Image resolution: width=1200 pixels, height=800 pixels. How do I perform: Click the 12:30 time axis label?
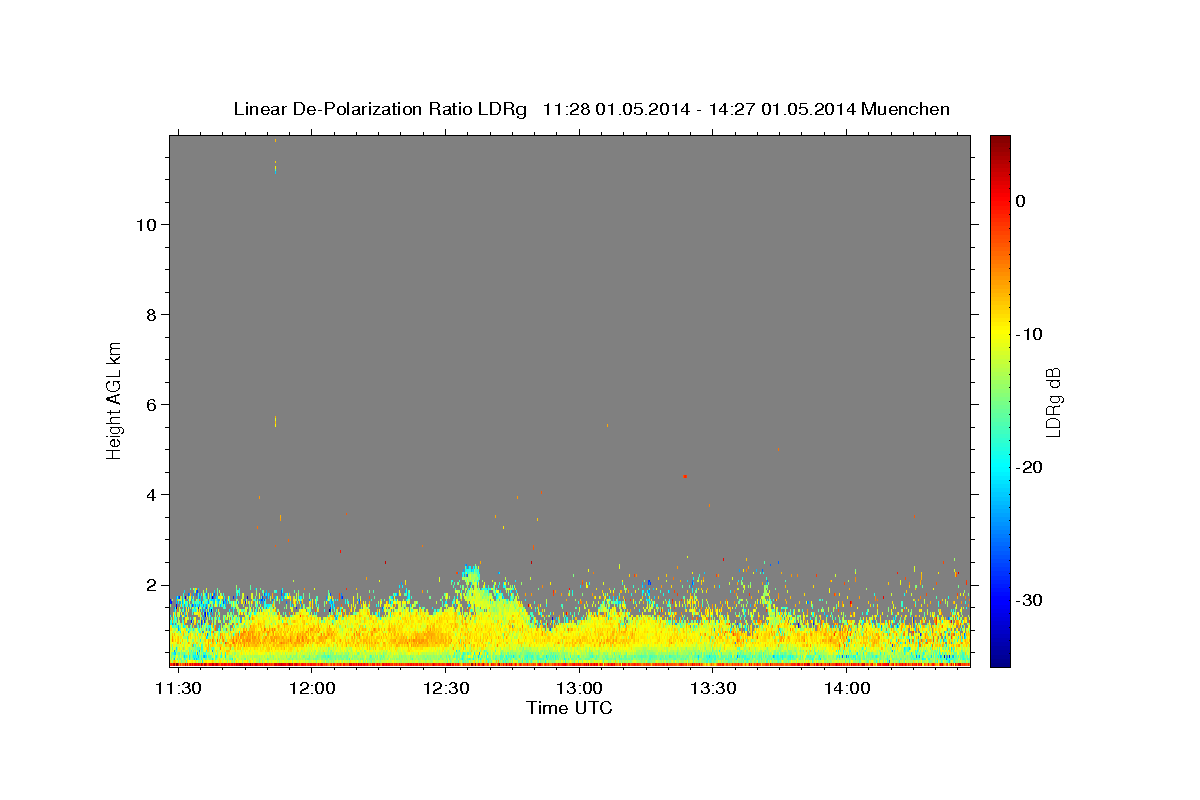[446, 689]
